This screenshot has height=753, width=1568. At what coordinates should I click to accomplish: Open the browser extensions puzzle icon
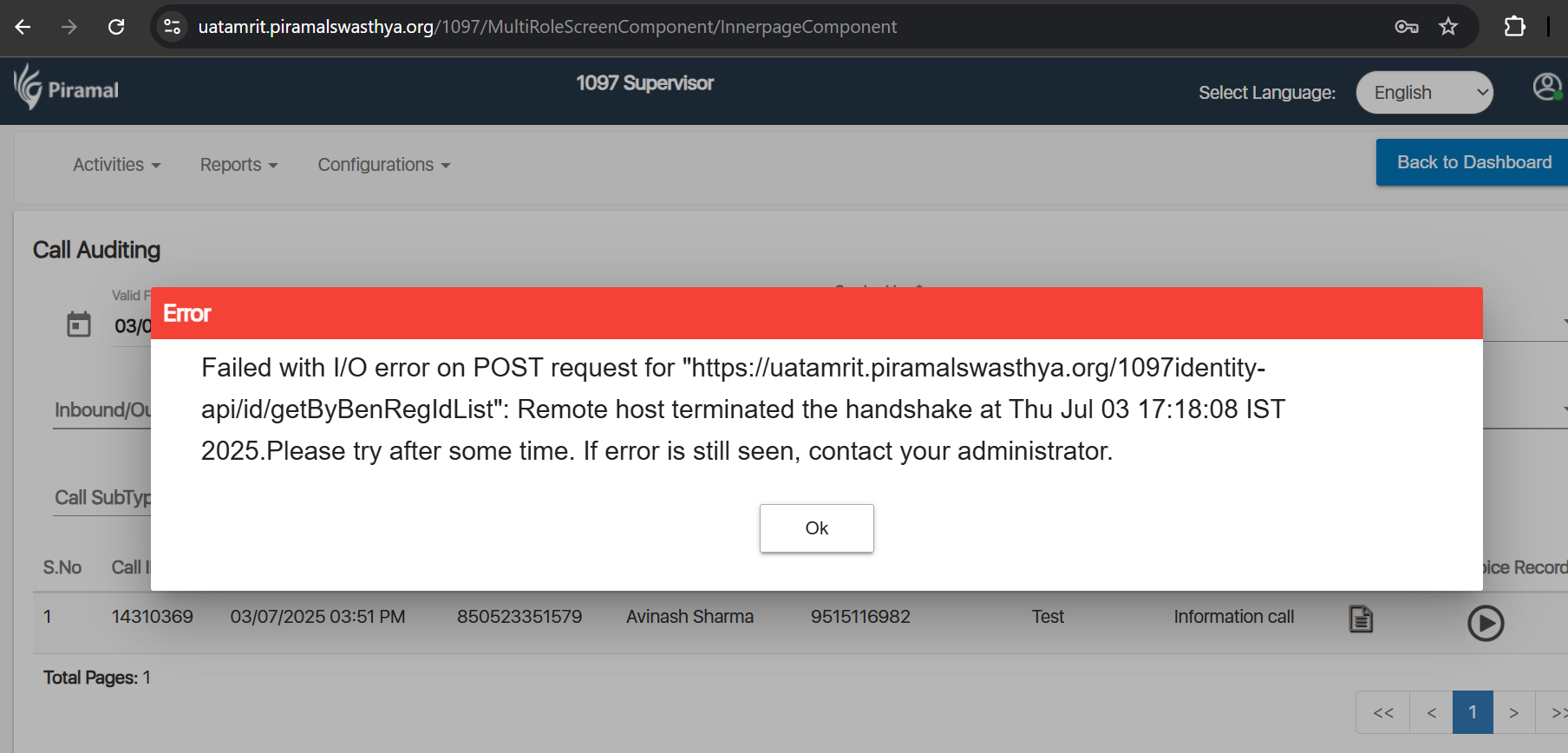click(x=1514, y=27)
